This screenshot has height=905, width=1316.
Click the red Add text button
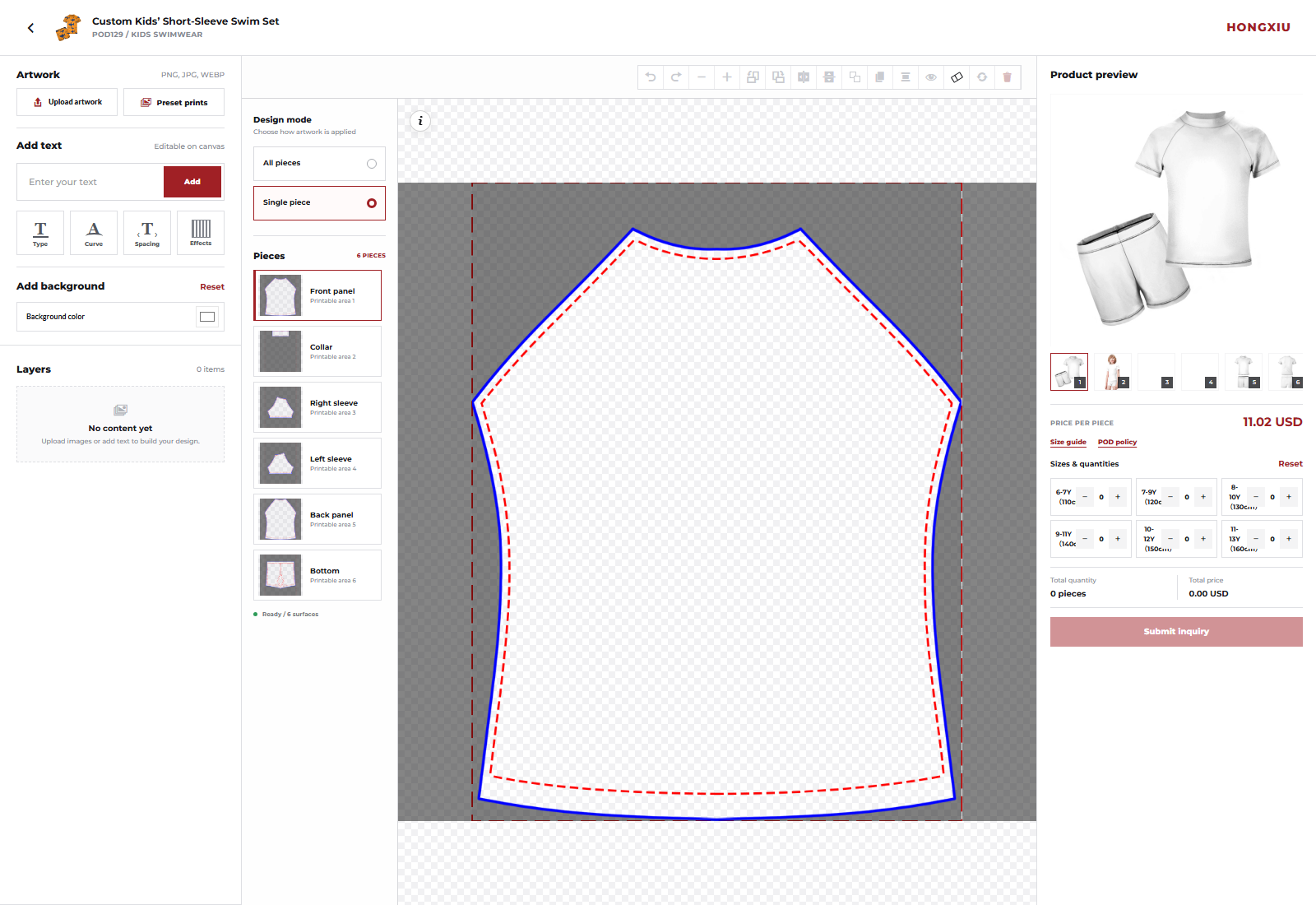click(192, 182)
